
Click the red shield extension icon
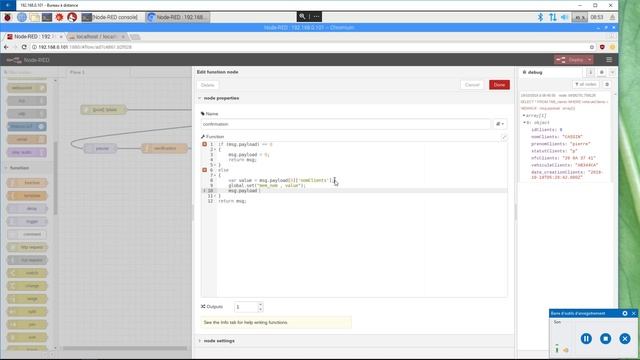[602, 47]
